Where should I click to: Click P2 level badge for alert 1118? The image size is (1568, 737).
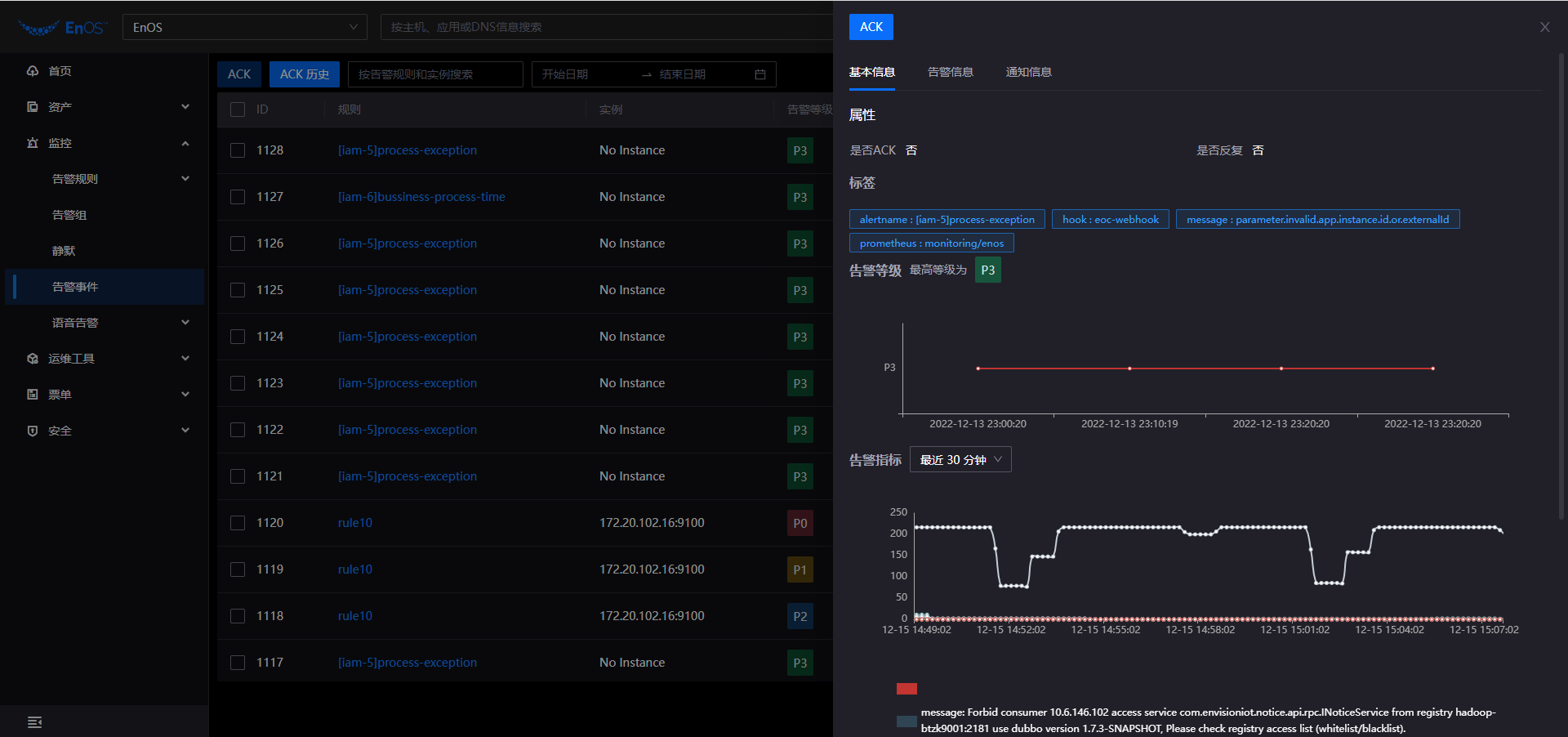pos(800,616)
